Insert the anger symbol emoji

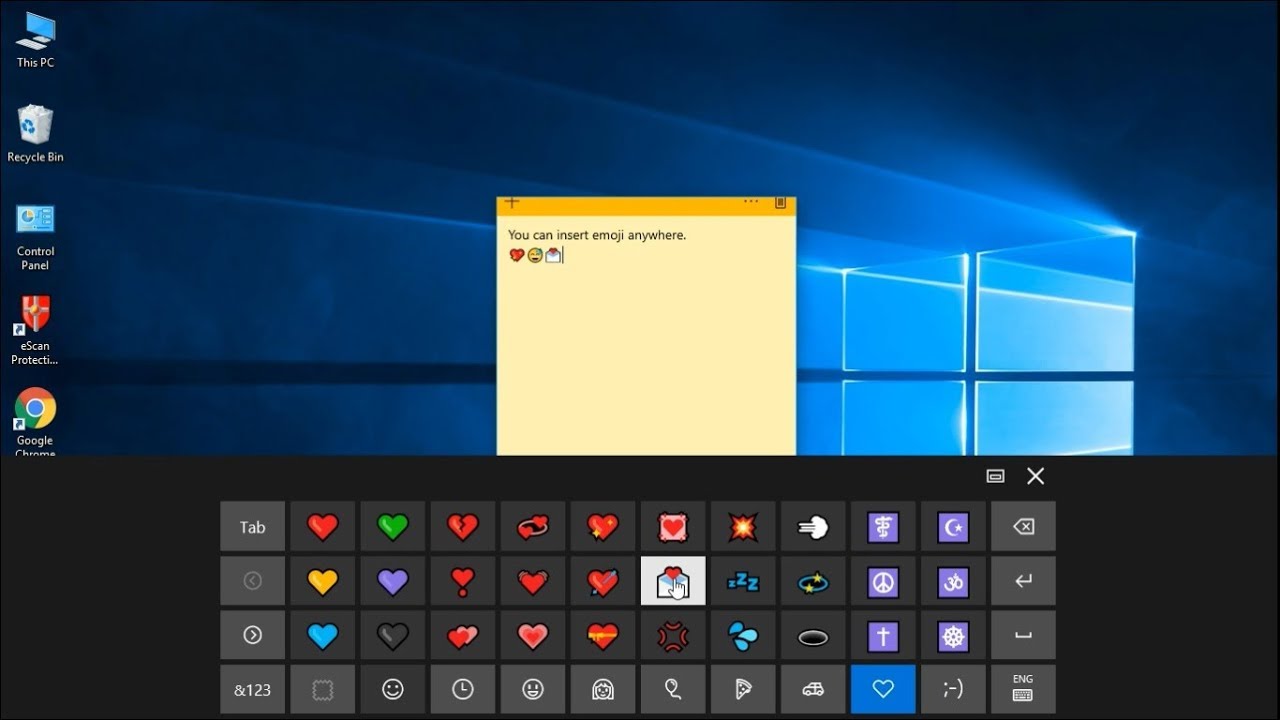pyautogui.click(x=672, y=635)
